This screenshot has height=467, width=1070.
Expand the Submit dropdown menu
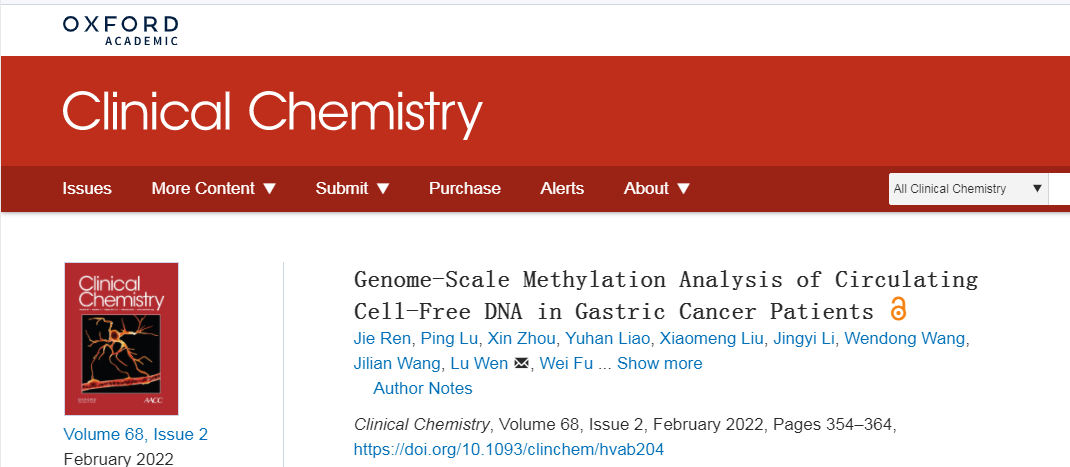[x=352, y=188]
